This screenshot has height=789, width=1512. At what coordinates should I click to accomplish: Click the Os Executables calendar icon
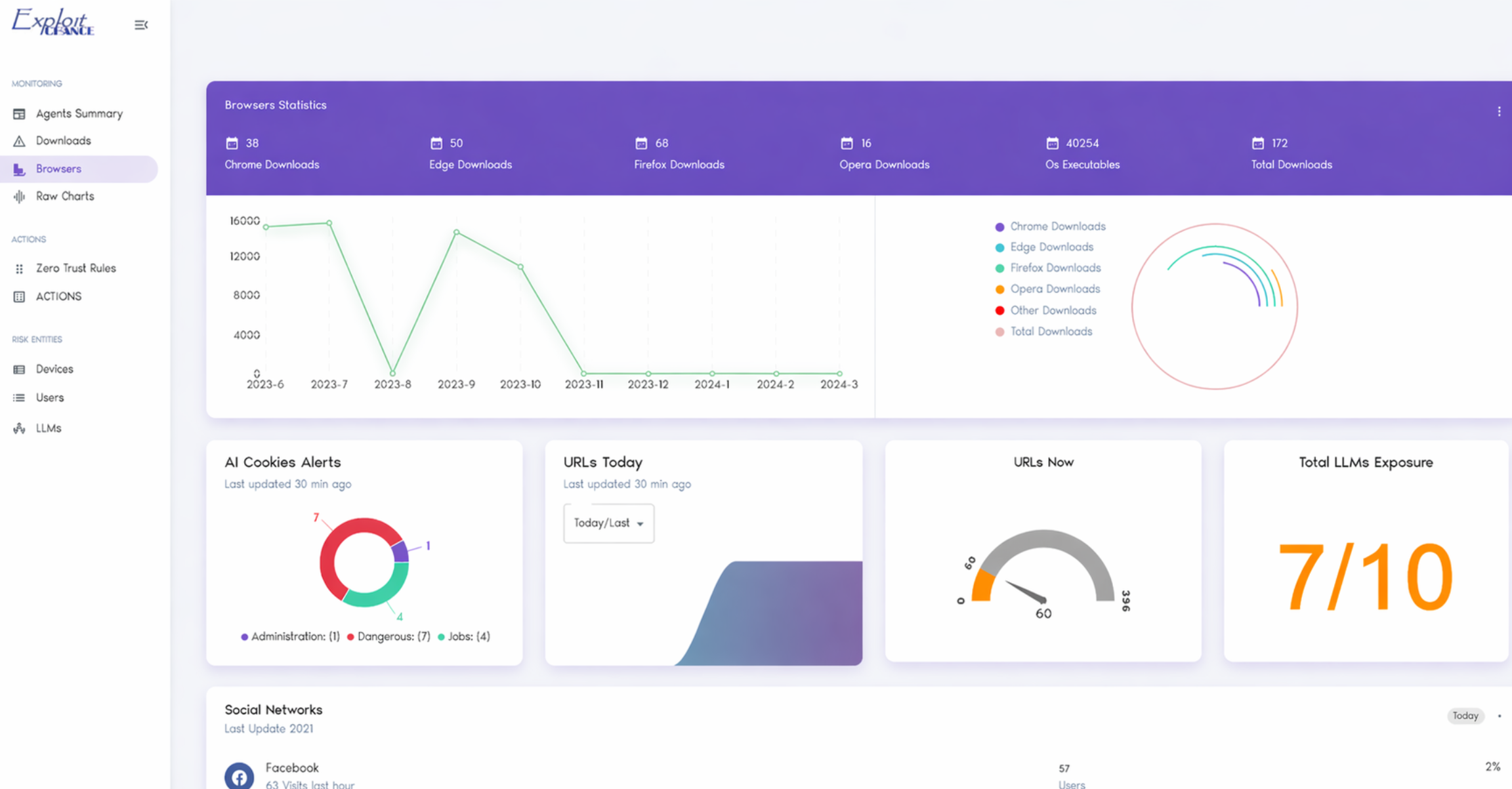pyautogui.click(x=1052, y=143)
